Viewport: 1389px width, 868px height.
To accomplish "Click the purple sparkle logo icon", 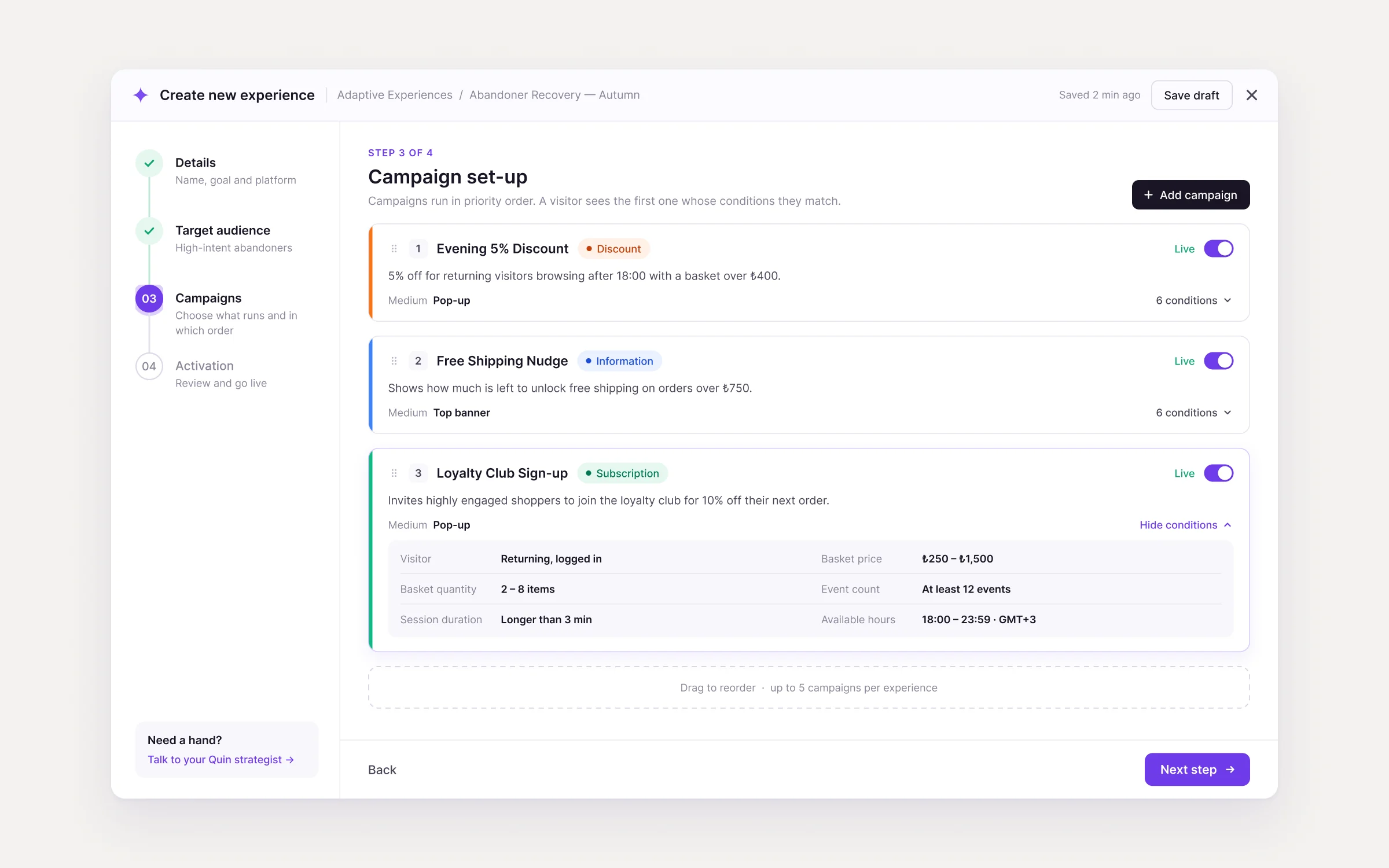I will click(x=141, y=95).
